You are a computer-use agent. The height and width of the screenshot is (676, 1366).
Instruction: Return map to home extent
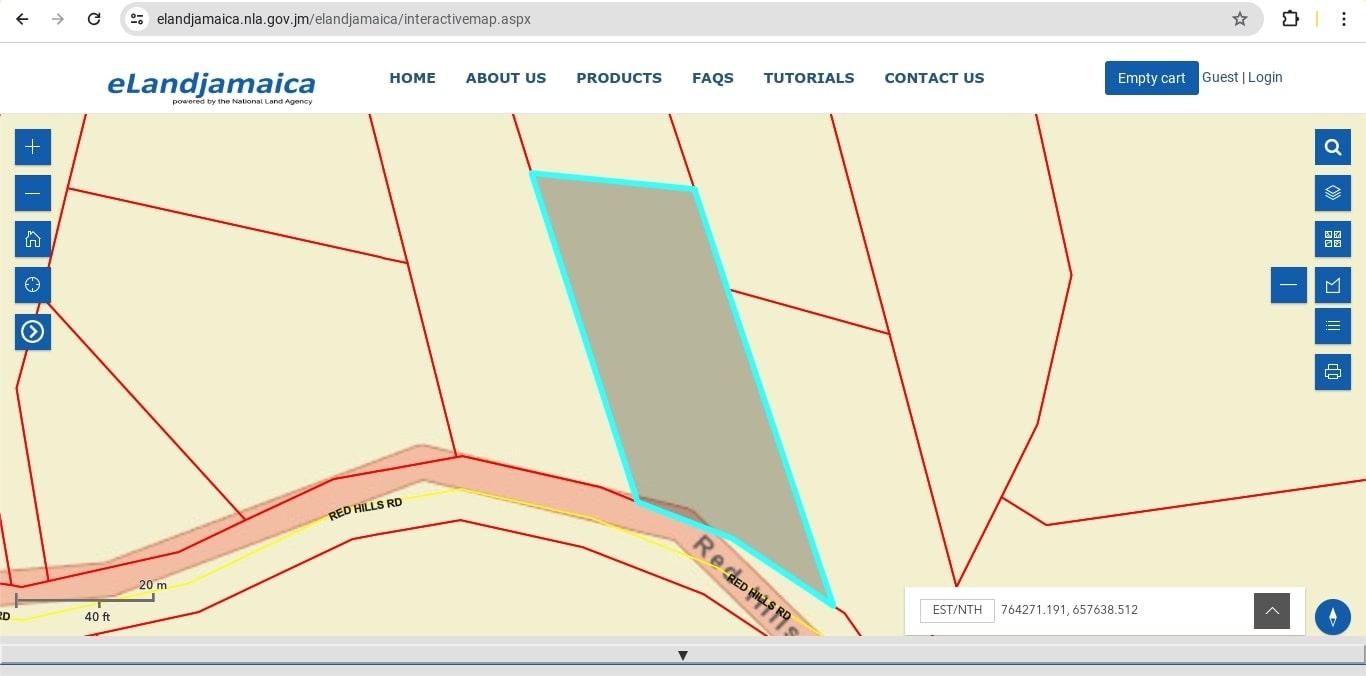coord(32,239)
